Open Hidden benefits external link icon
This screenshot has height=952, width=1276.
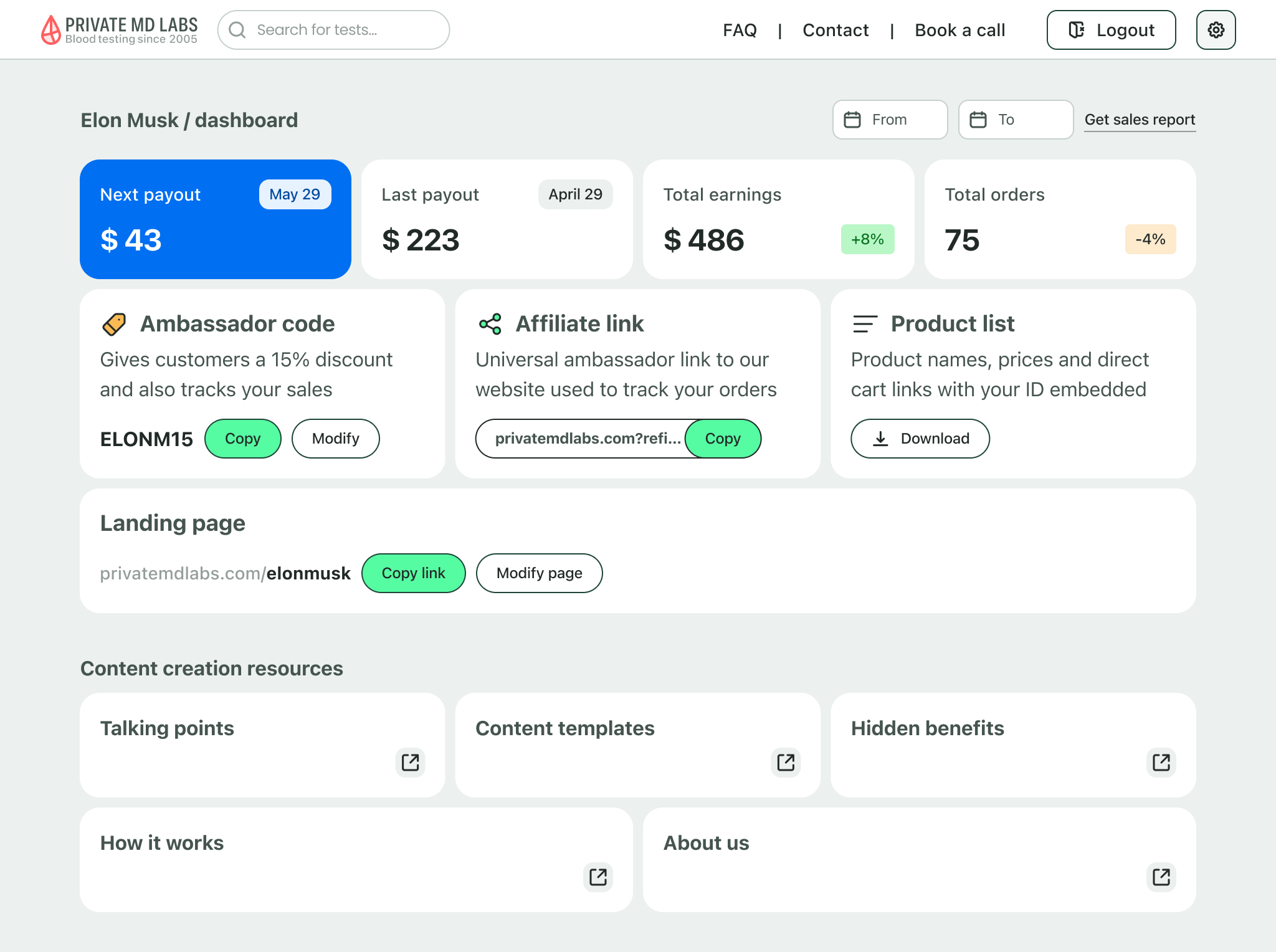point(1161,762)
